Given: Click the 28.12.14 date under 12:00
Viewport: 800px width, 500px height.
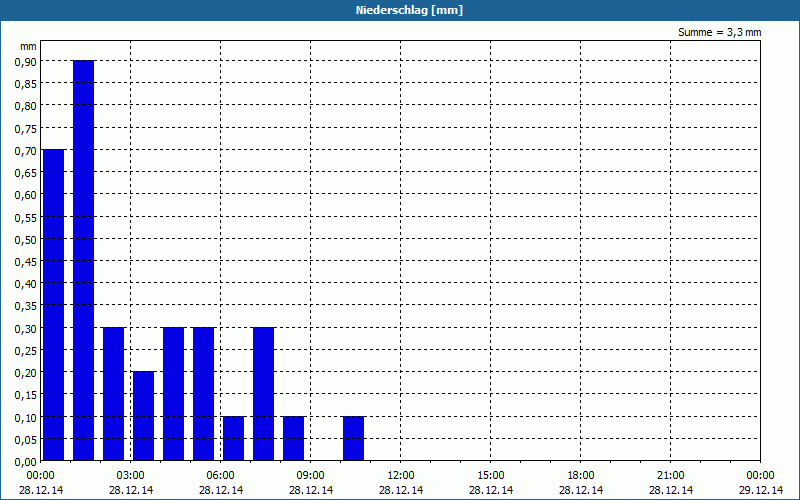Looking at the screenshot, I should click(401, 490).
